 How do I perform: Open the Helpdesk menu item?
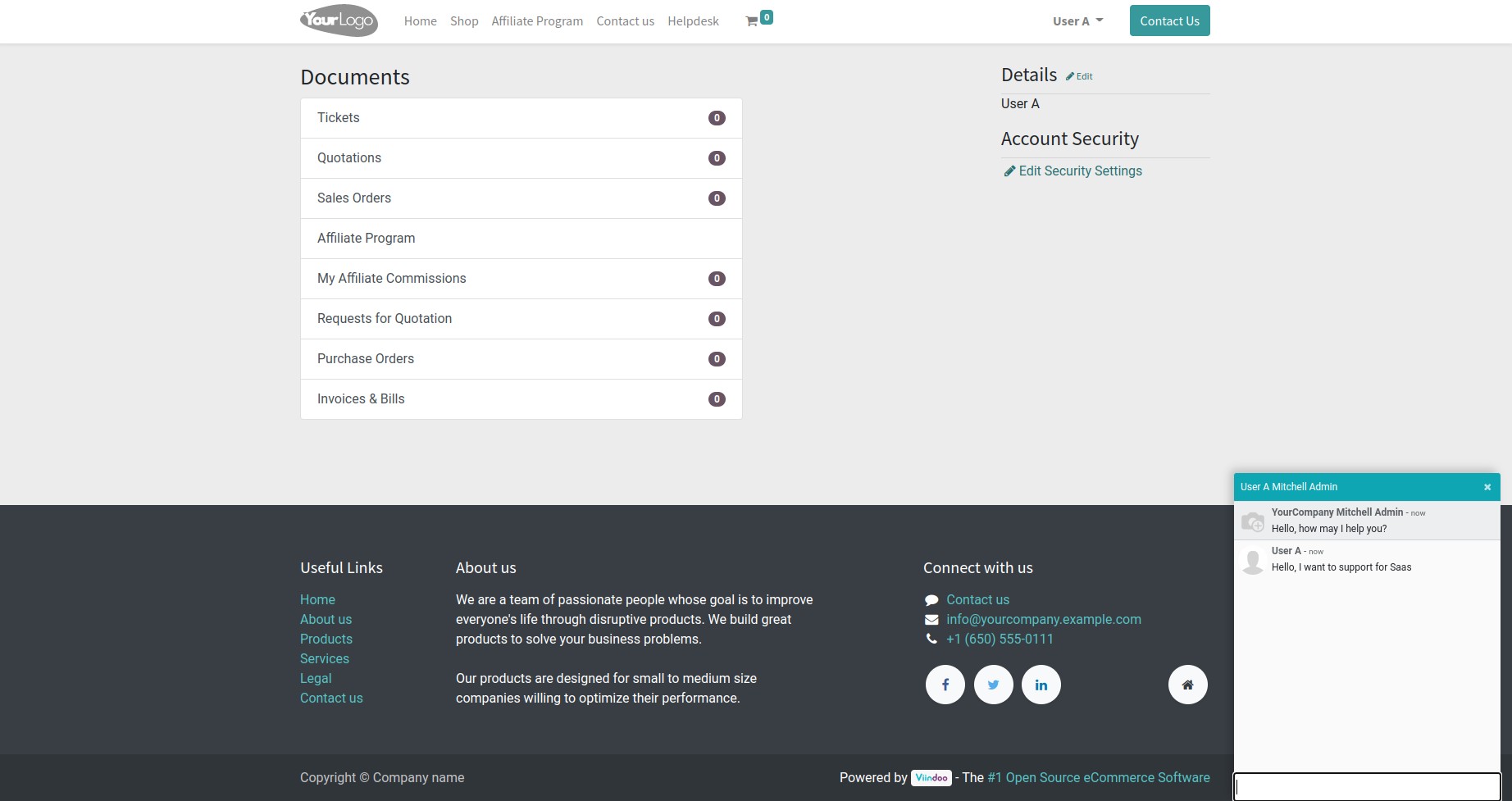tap(693, 21)
